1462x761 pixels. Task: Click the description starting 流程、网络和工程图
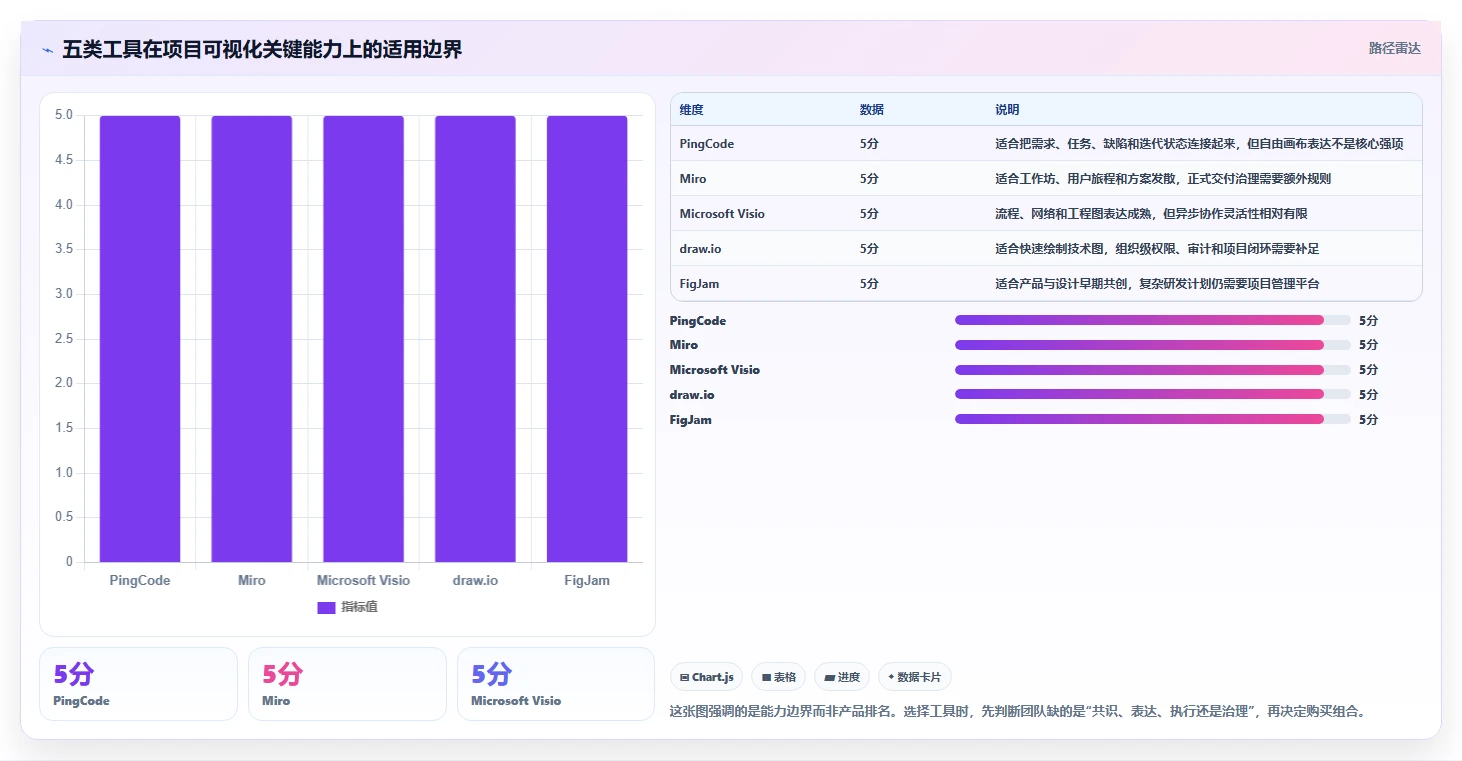[x=1151, y=214]
